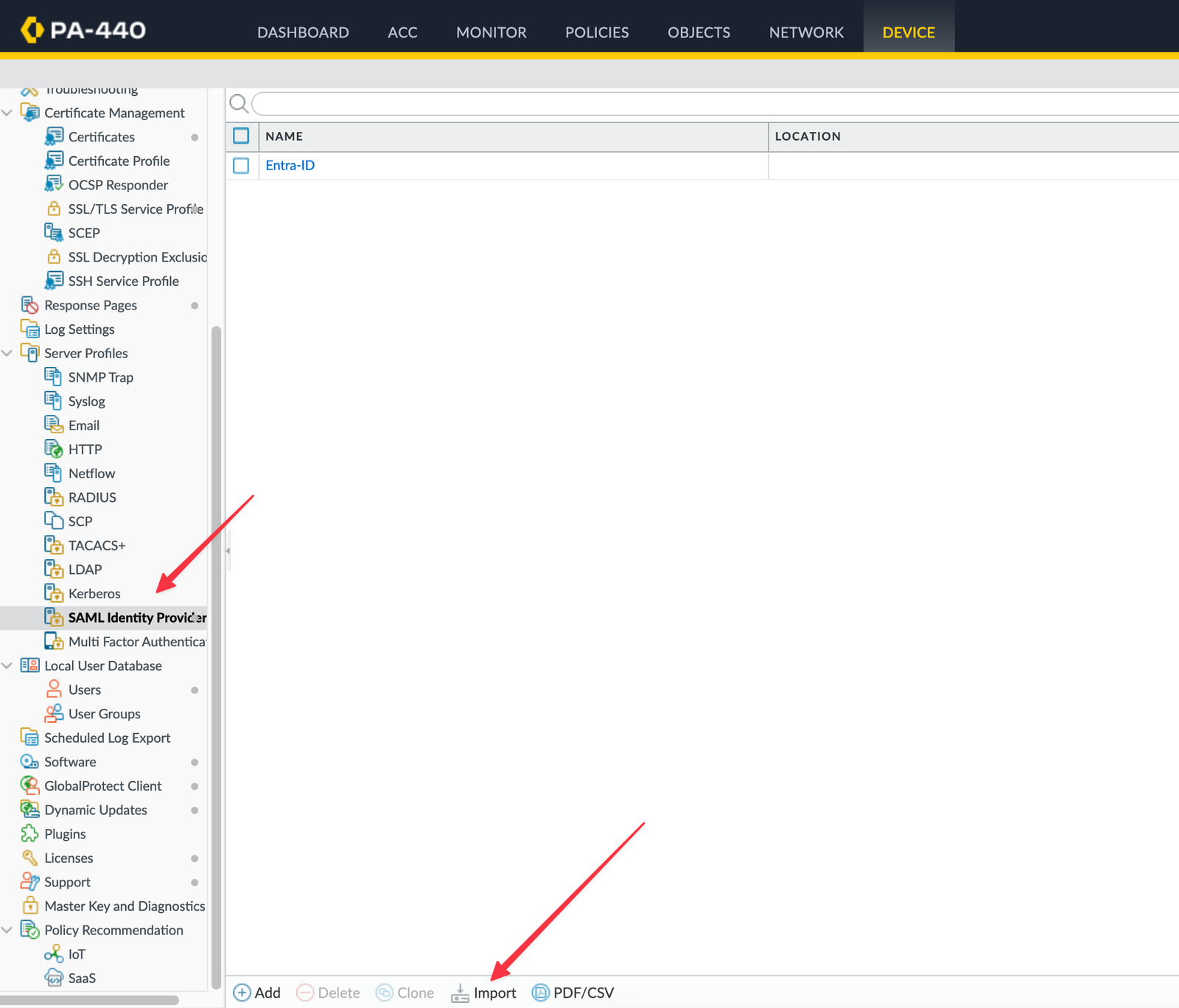Viewport: 1179px width, 1008px height.
Task: Collapse the Server Profiles tree section
Action: pyautogui.click(x=7, y=353)
